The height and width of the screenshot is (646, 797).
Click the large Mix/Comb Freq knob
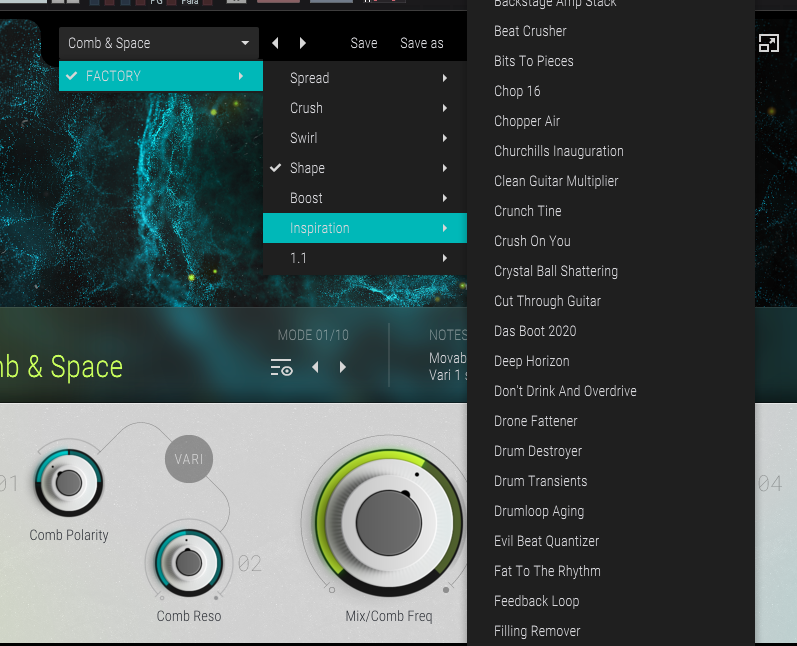coord(389,523)
